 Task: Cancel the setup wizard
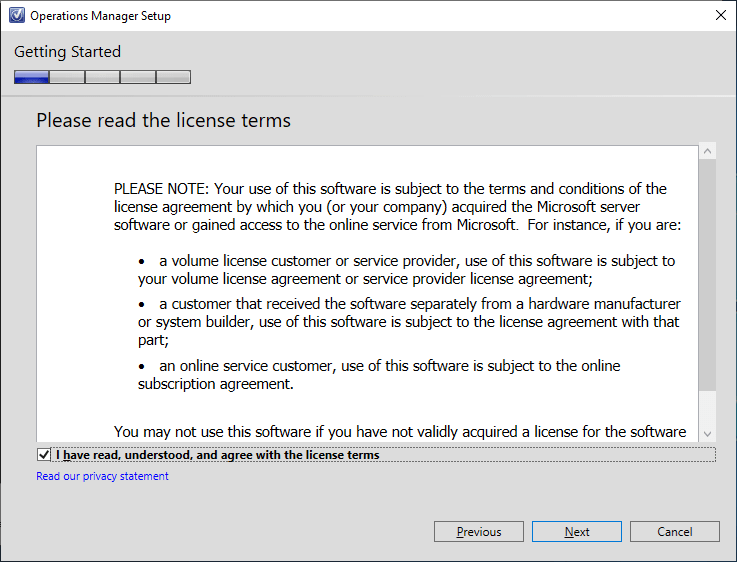[x=675, y=532]
